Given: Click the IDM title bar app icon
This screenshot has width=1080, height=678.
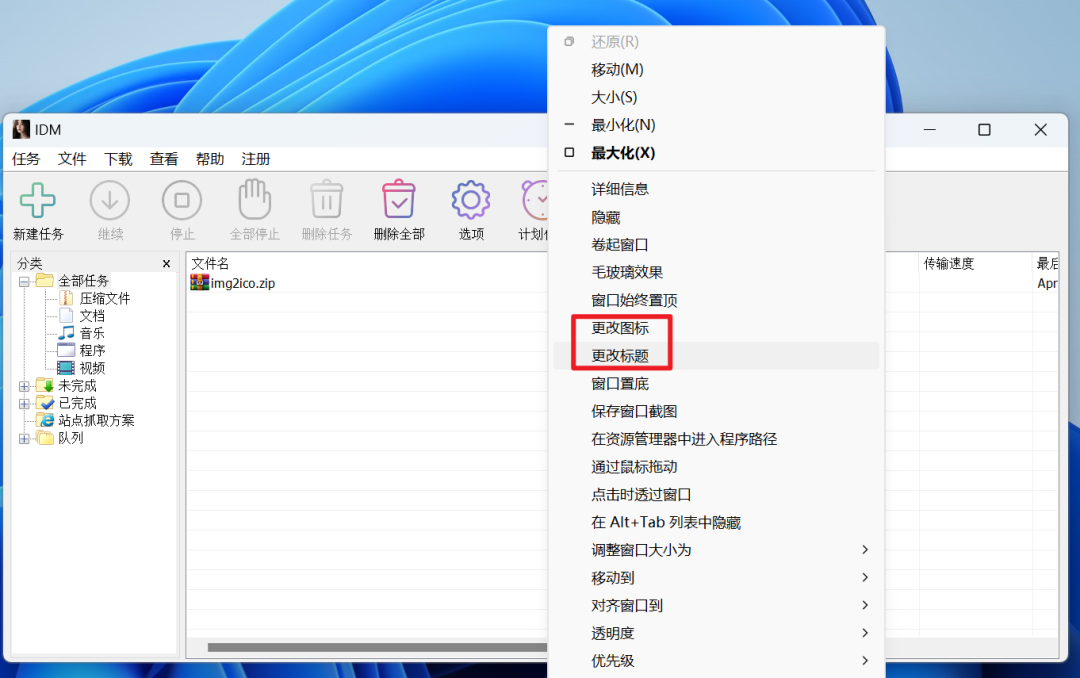Looking at the screenshot, I should (21, 130).
